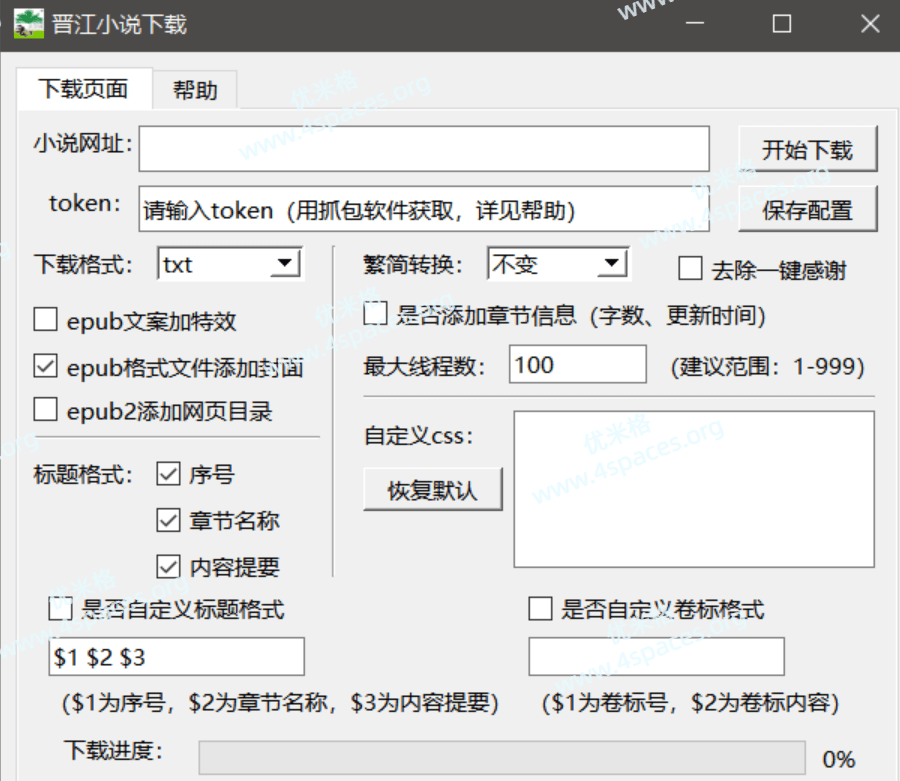Switch to the 帮助 tab

pos(195,90)
